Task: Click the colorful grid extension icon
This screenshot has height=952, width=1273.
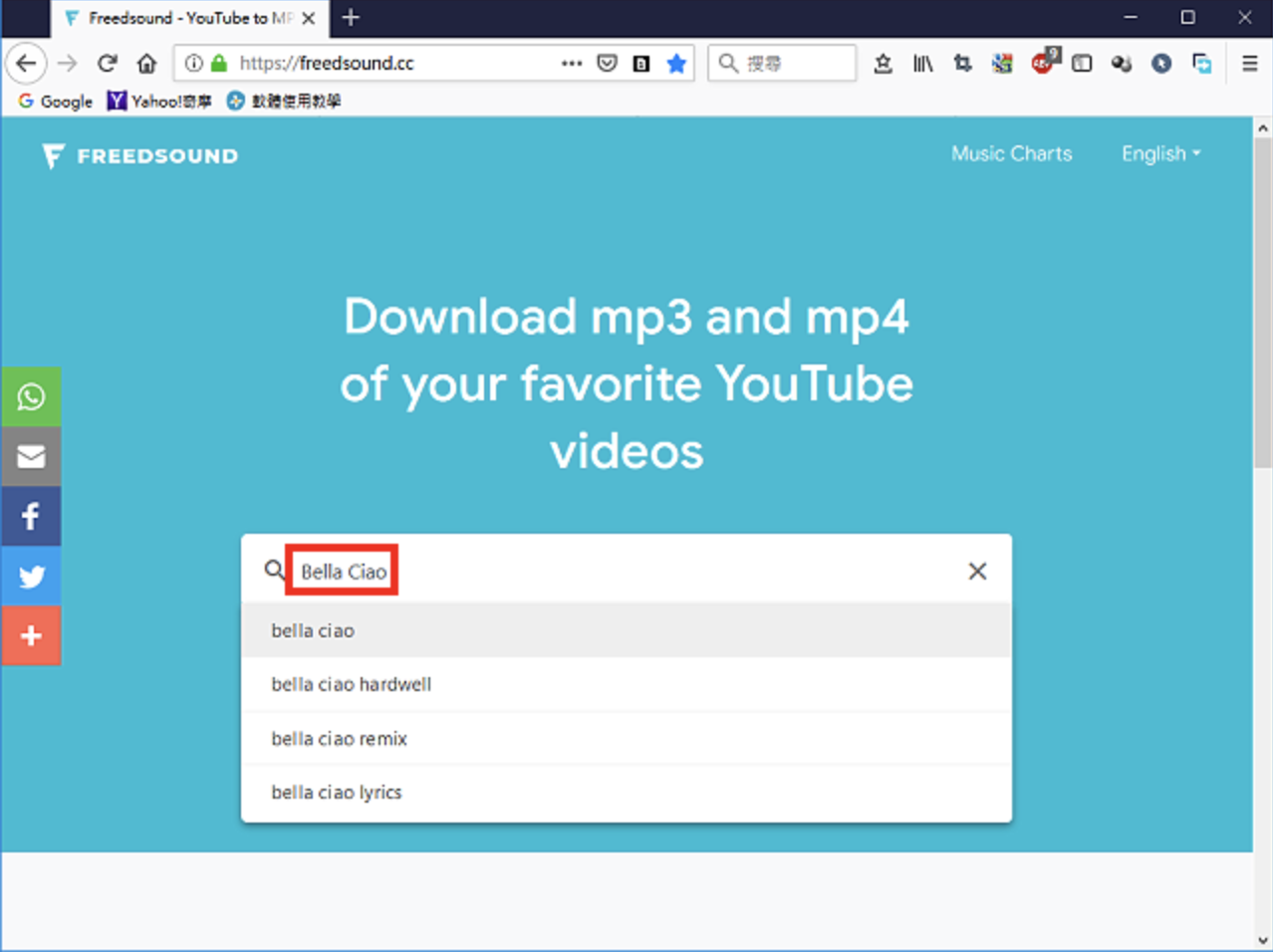Action: pyautogui.click(x=1002, y=64)
